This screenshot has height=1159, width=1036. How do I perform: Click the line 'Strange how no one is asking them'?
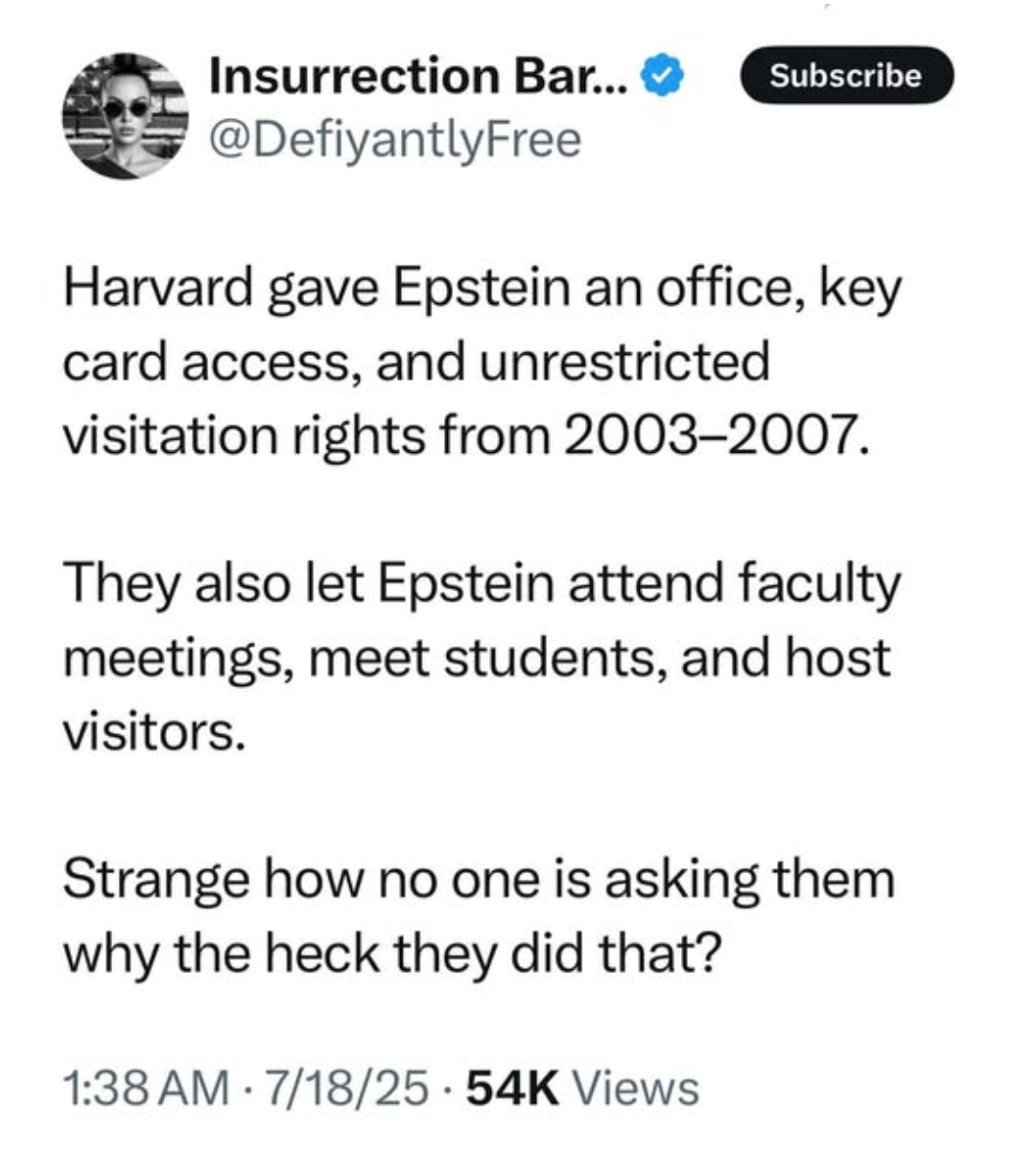pos(479,880)
